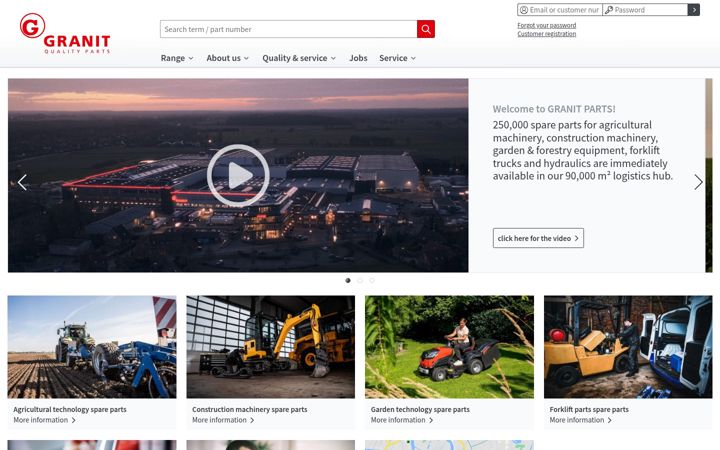The height and width of the screenshot is (450, 720).
Task: Focus the Password field
Action: click(x=645, y=10)
